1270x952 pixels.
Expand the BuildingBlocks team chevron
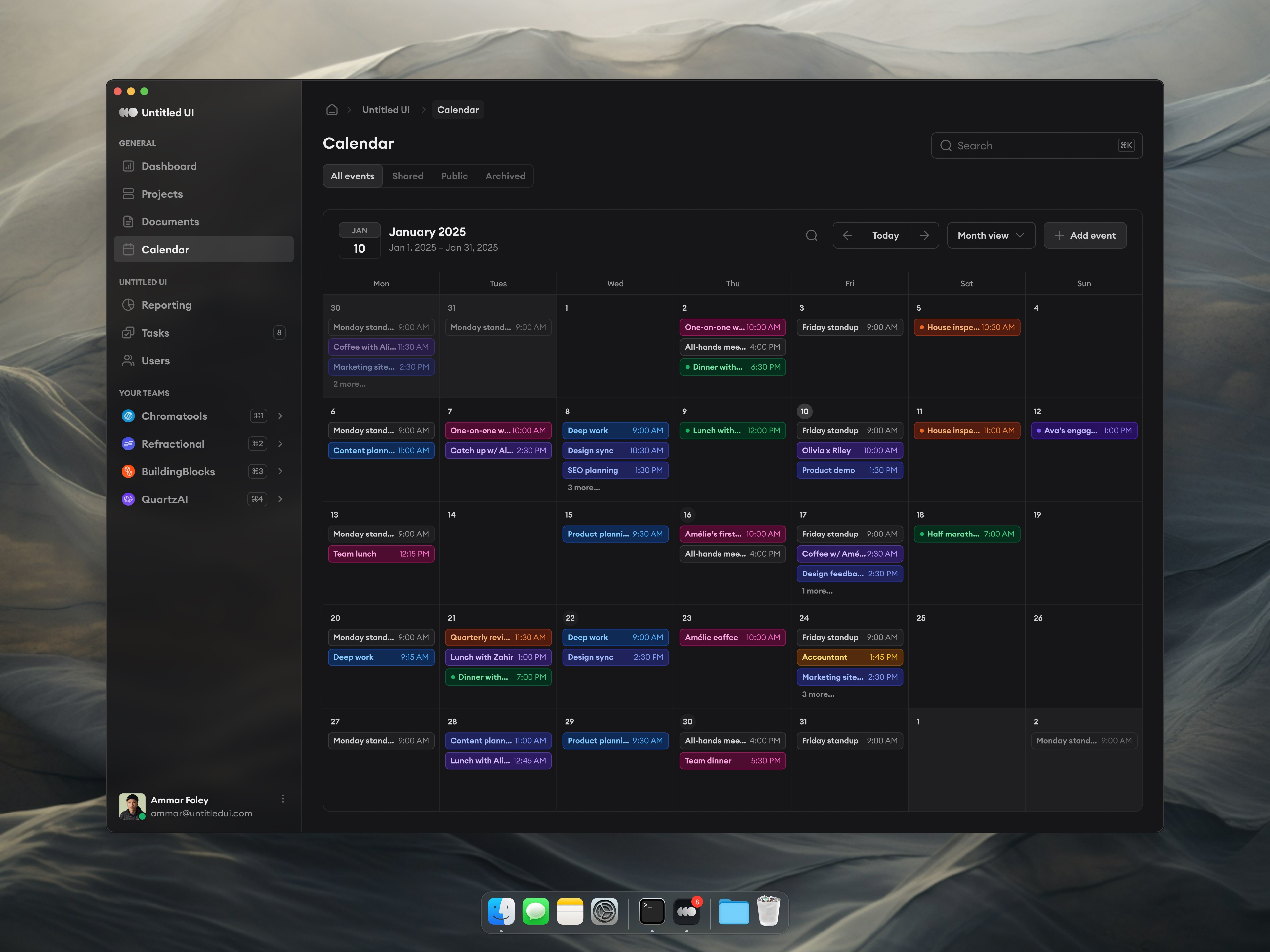(280, 472)
